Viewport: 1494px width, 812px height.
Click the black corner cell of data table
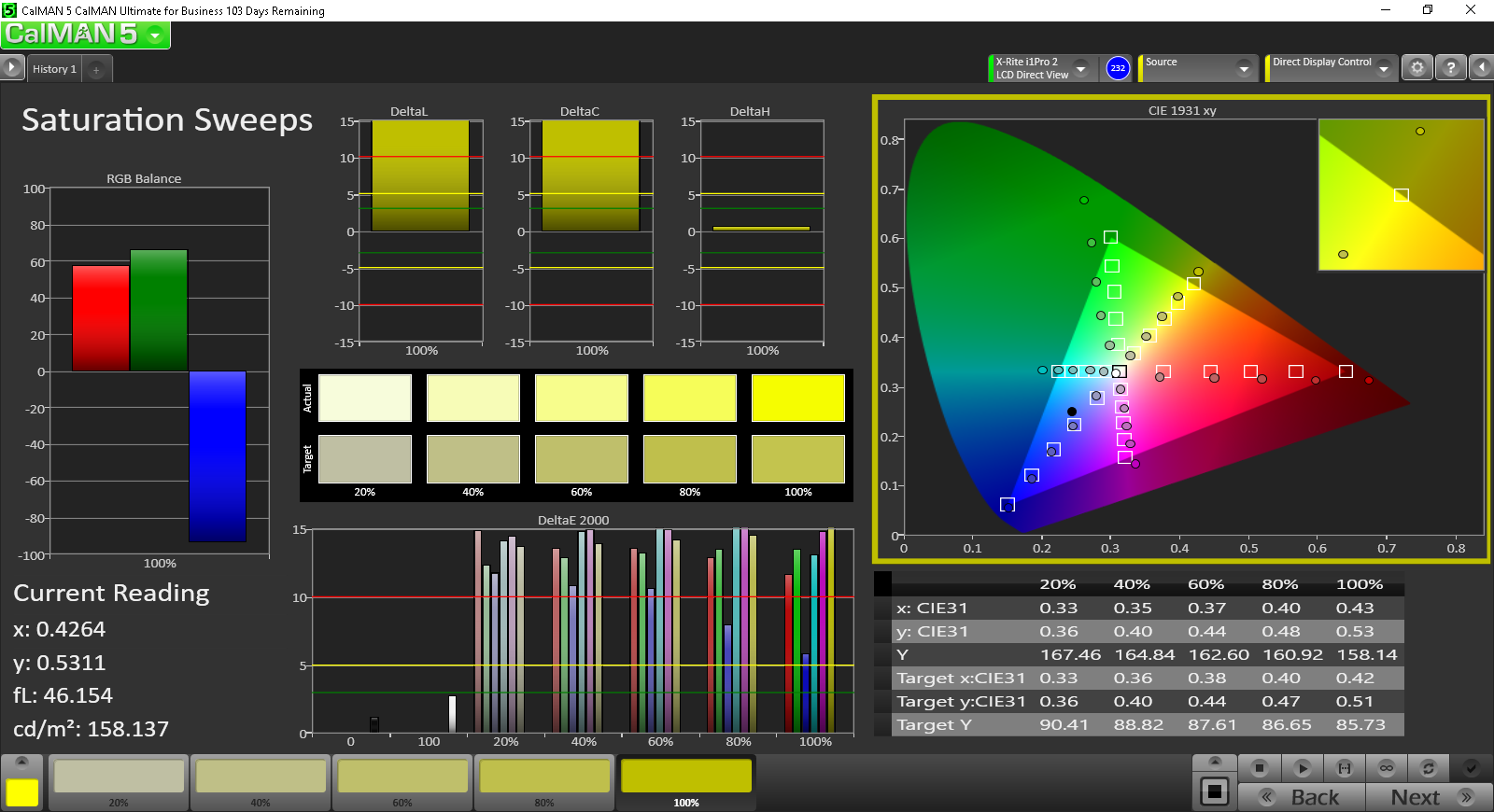point(882,584)
